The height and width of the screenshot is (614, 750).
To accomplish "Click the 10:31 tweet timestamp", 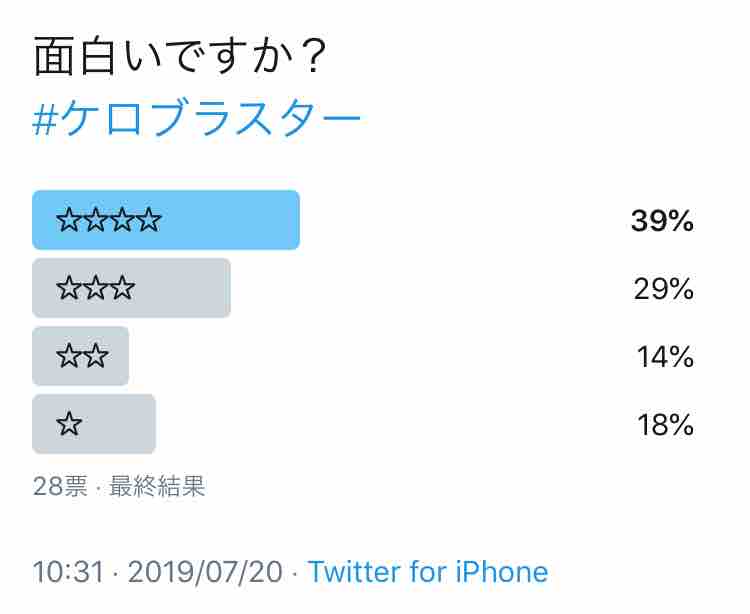I will tap(68, 571).
